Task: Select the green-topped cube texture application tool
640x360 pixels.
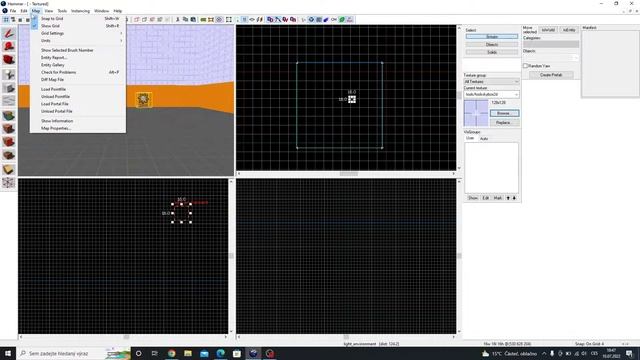Action: pyautogui.click(x=9, y=116)
